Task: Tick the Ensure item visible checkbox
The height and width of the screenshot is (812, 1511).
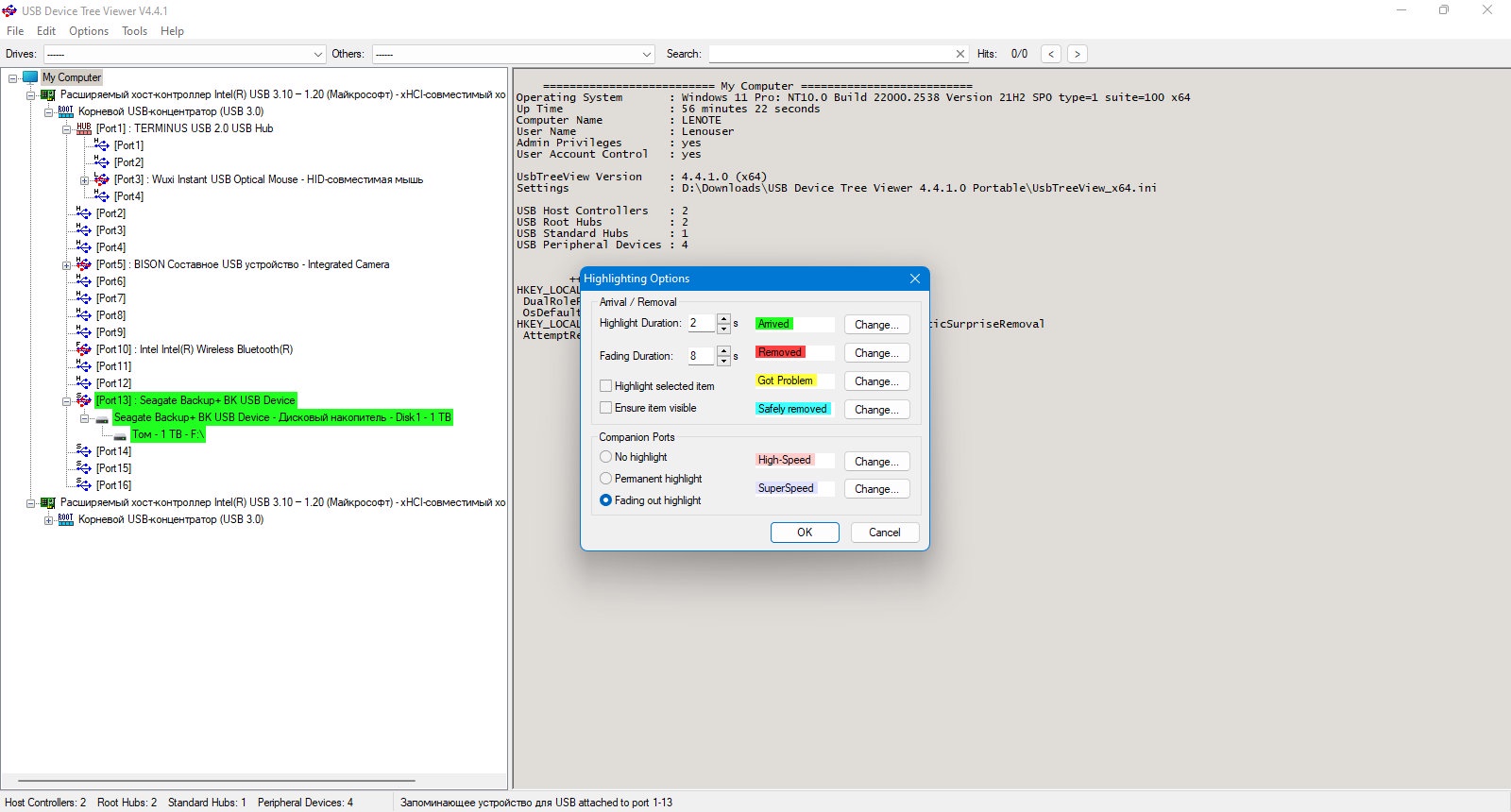Action: [x=606, y=408]
